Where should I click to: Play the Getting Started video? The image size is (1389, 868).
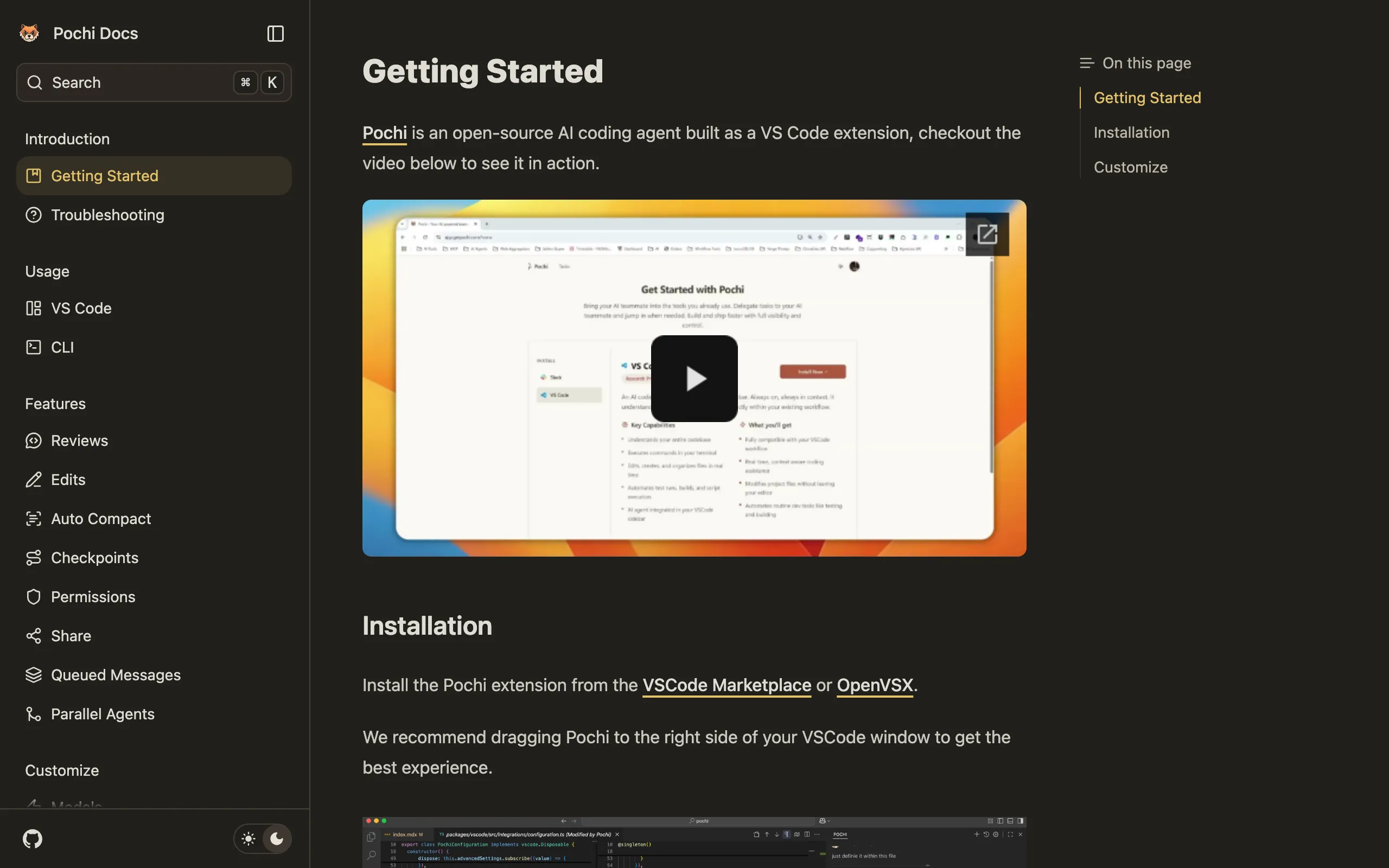click(694, 378)
